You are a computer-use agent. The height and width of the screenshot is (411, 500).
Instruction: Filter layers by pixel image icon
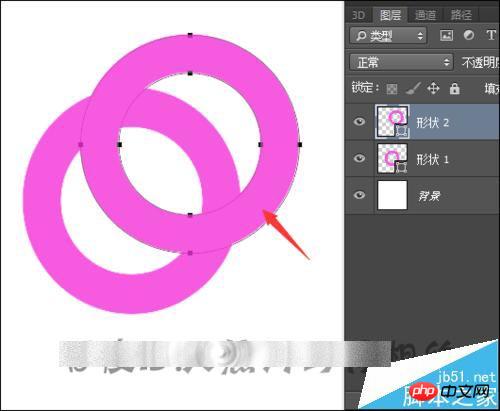coord(447,35)
